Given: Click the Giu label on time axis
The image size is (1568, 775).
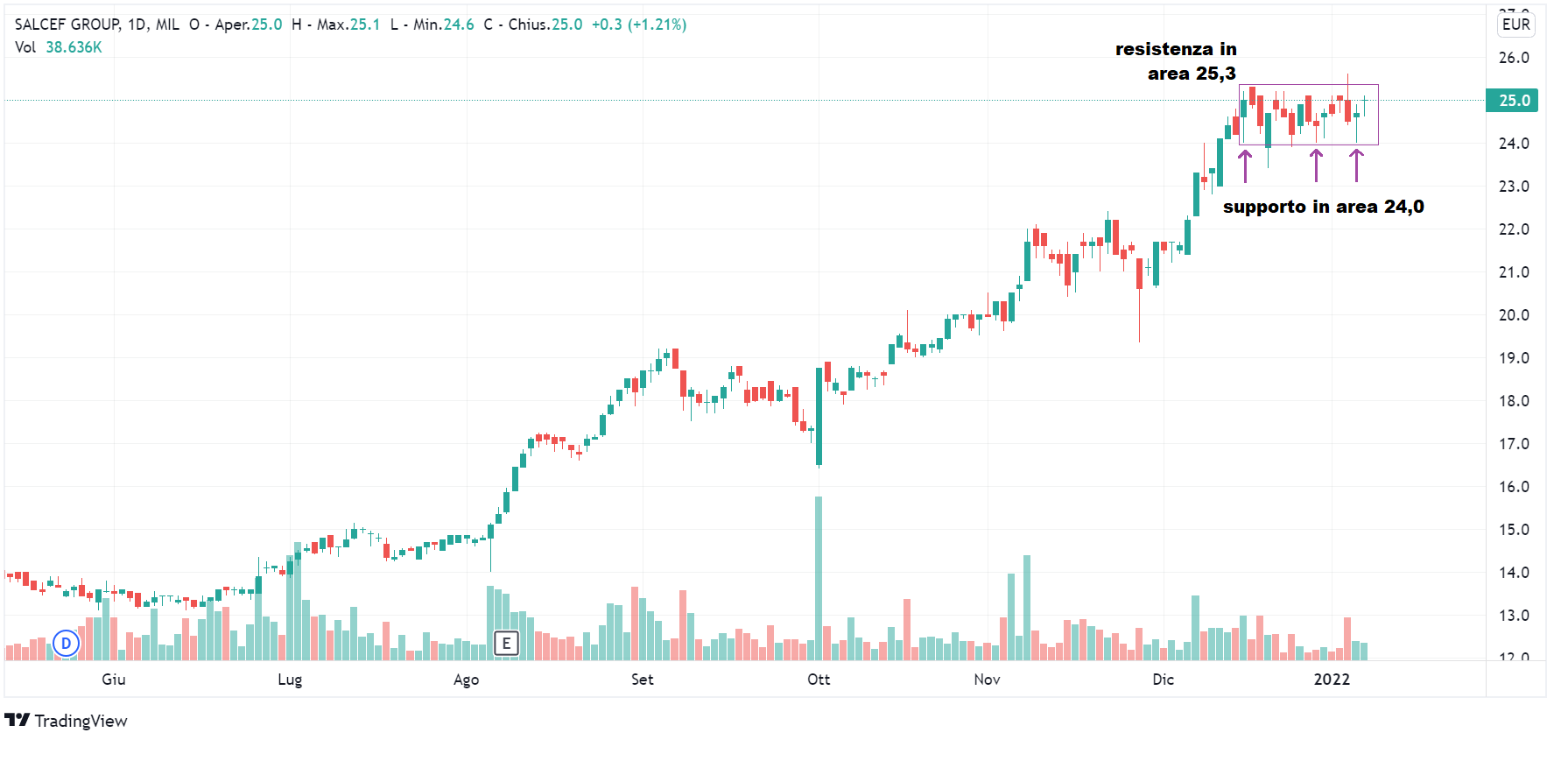Looking at the screenshot, I should 114,680.
